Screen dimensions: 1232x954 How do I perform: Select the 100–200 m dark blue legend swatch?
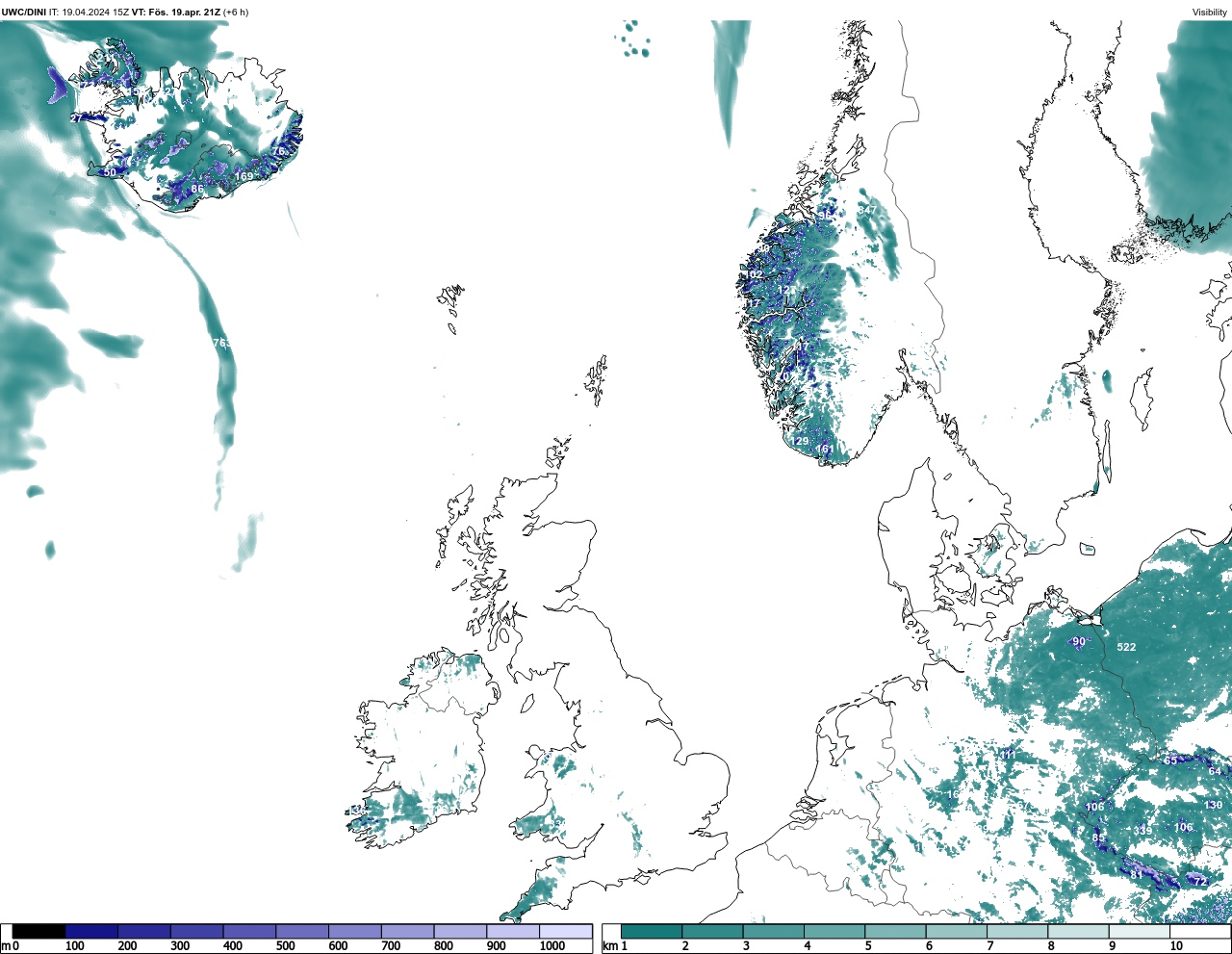click(x=91, y=931)
